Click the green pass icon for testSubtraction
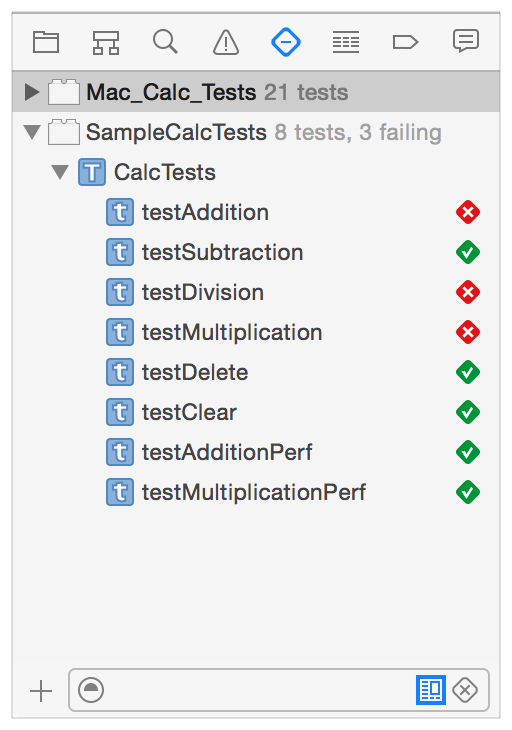 tap(468, 252)
